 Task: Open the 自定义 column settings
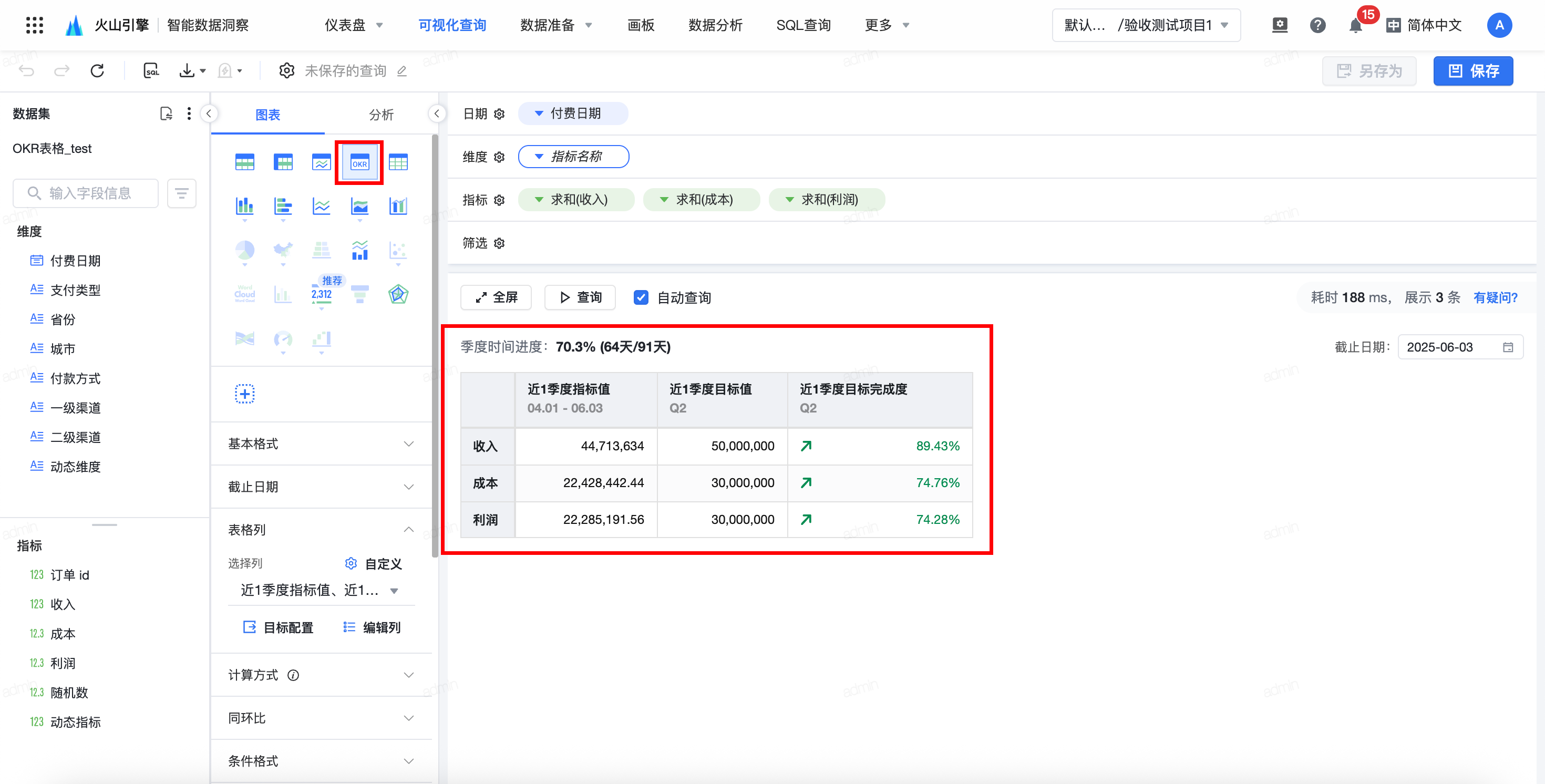(x=374, y=564)
